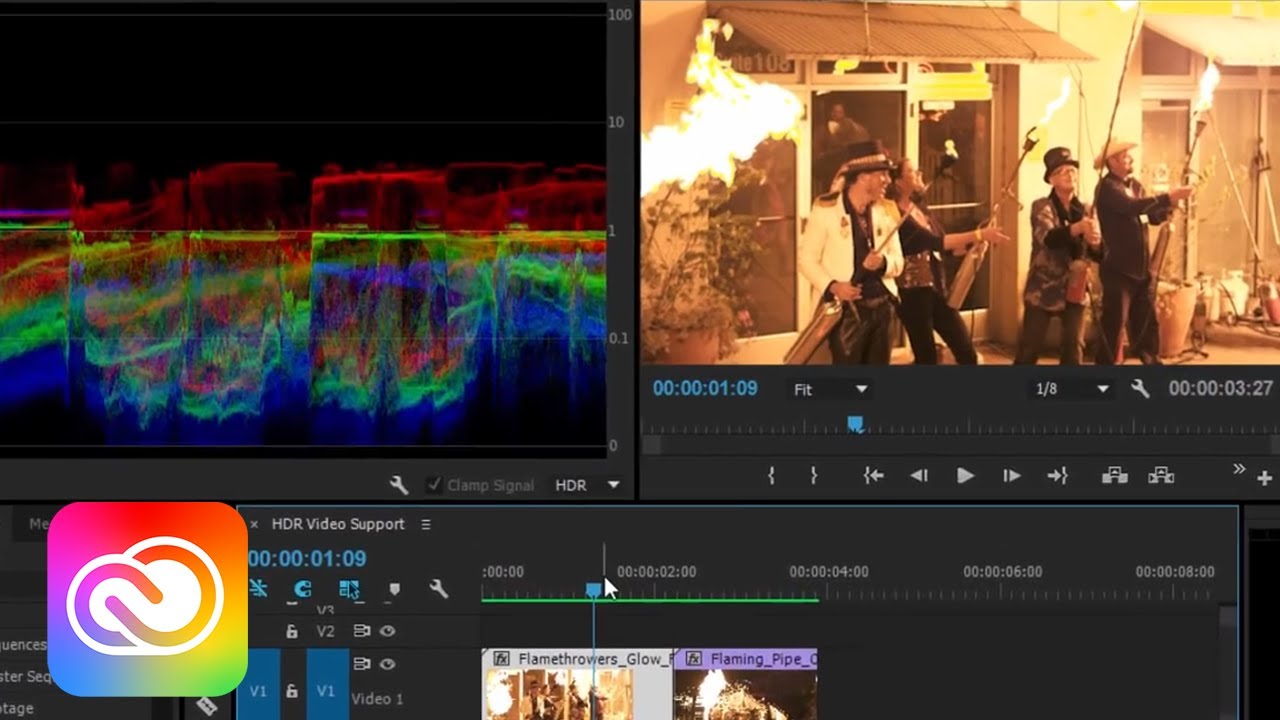
Task: Click the Mark Out button
Action: [x=814, y=476]
